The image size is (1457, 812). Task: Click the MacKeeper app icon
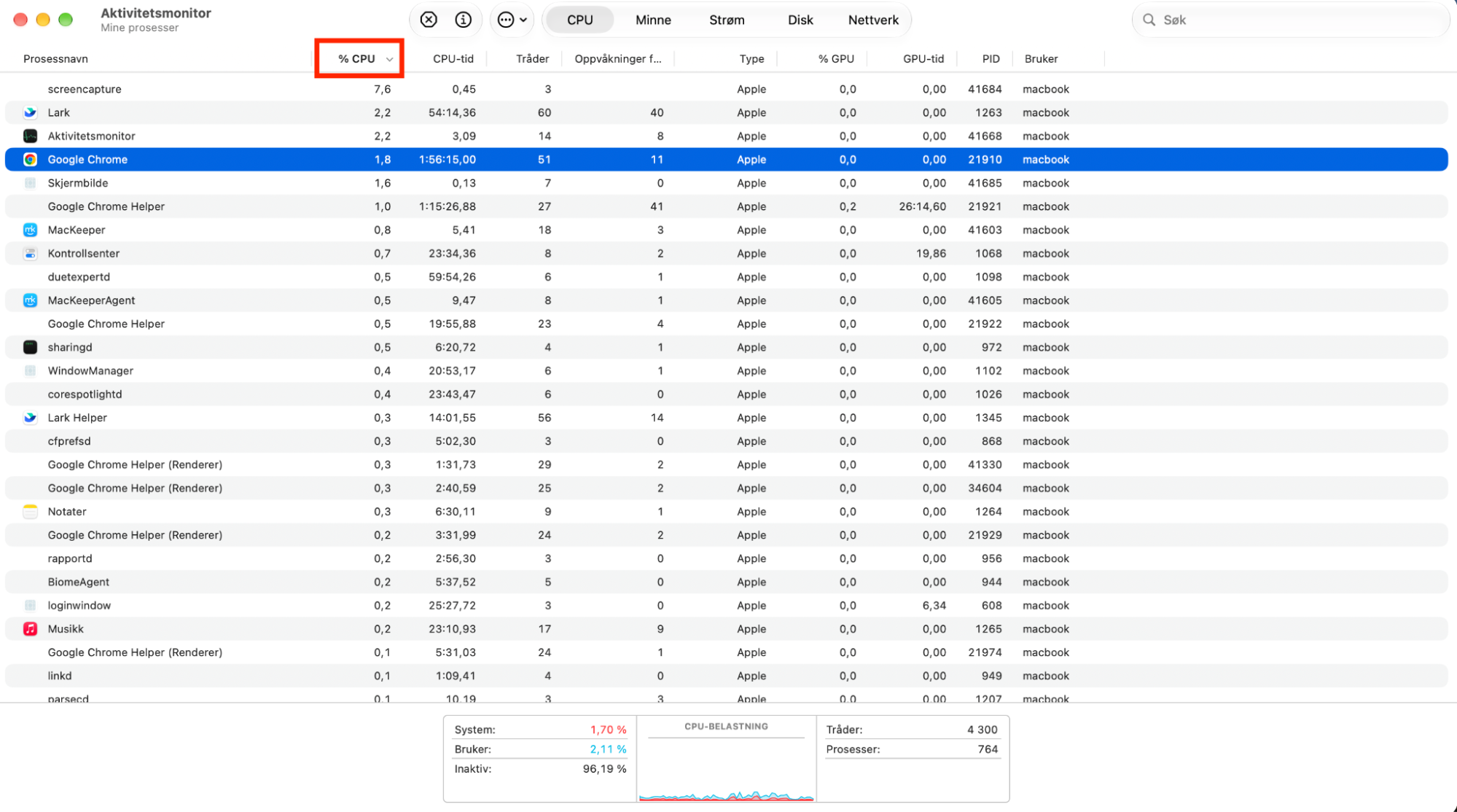30,230
